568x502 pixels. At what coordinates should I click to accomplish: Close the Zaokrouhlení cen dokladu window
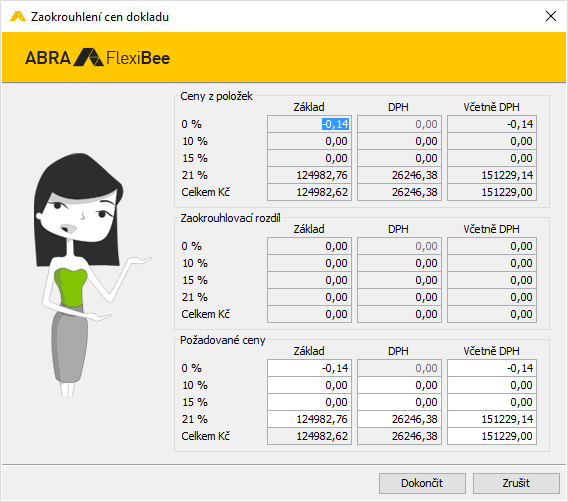[551, 16]
